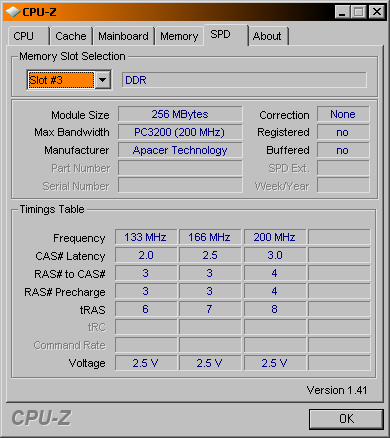Click the empty SPD Ext. field
Viewport: 390px width, 438px height.
(343, 168)
